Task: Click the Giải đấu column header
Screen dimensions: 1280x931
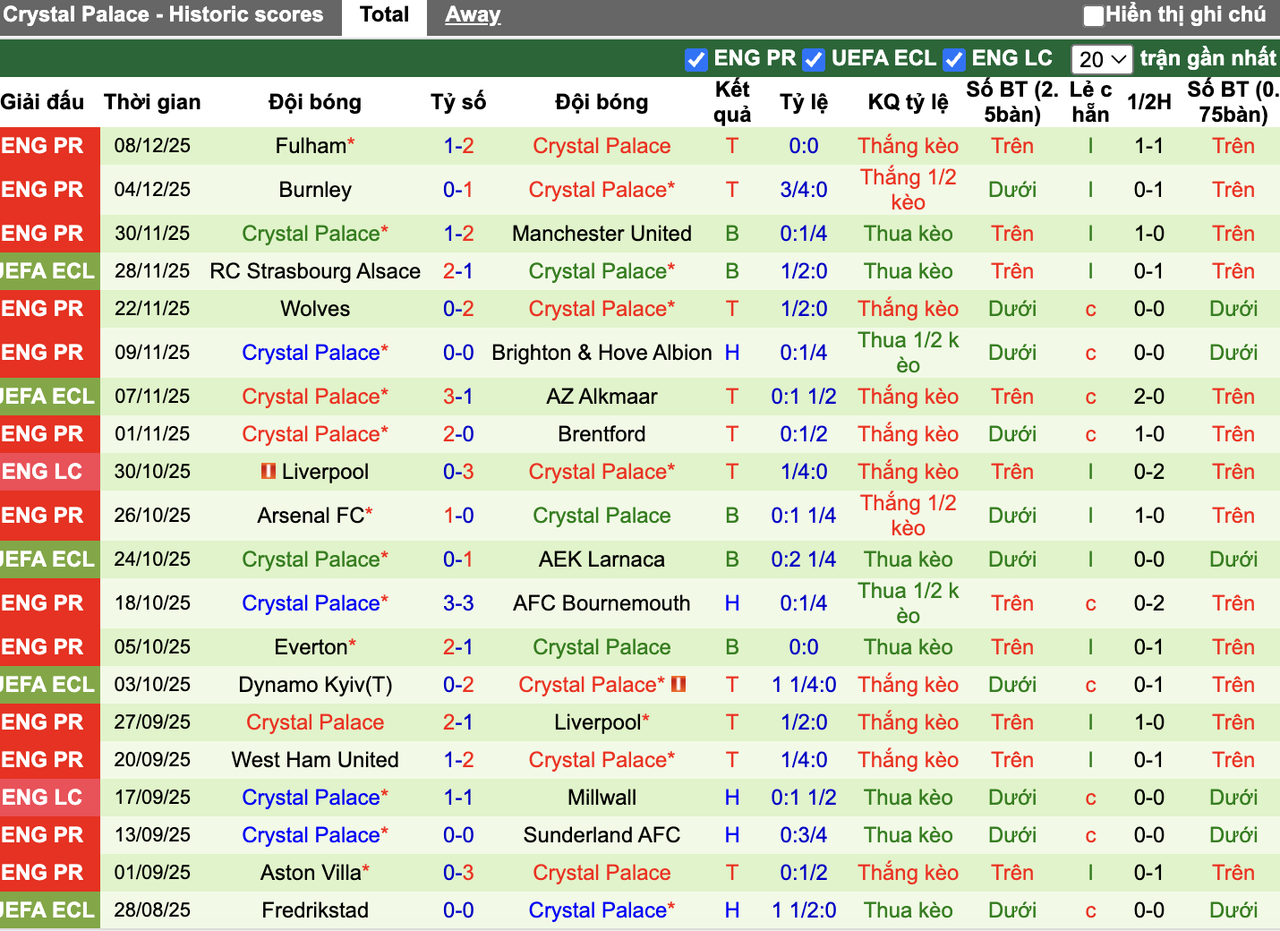Action: [42, 102]
